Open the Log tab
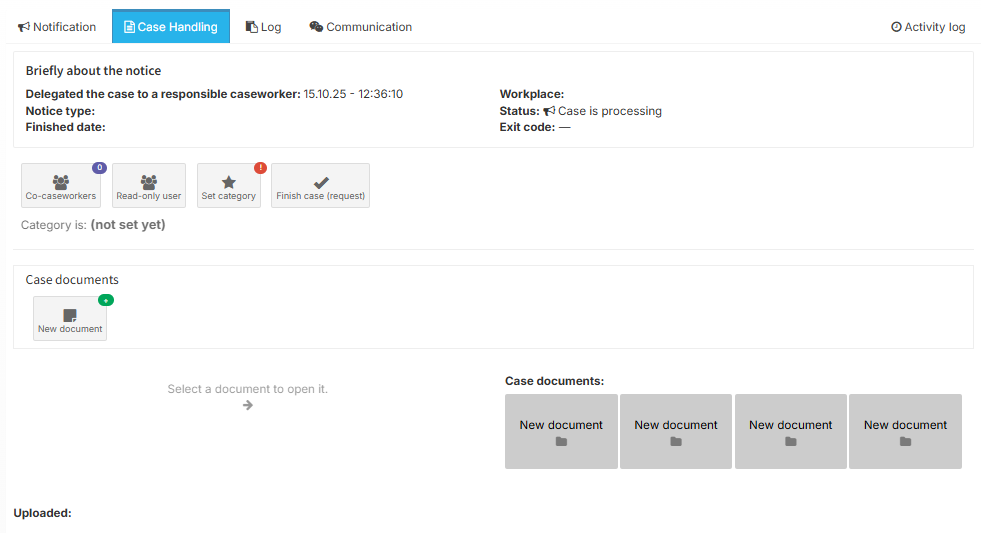The height and width of the screenshot is (533, 981). tap(264, 27)
